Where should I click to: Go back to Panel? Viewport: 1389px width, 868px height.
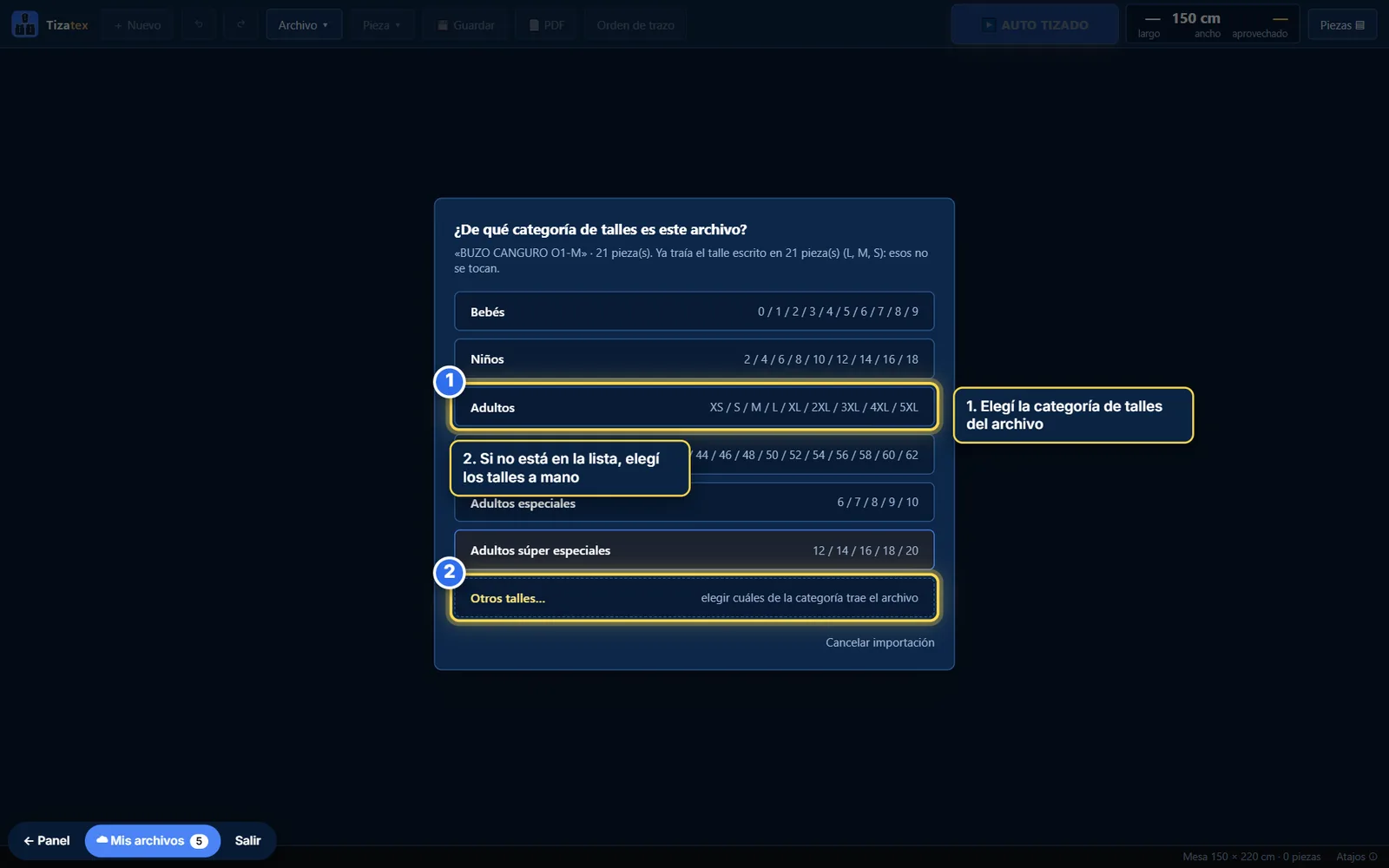(x=47, y=840)
